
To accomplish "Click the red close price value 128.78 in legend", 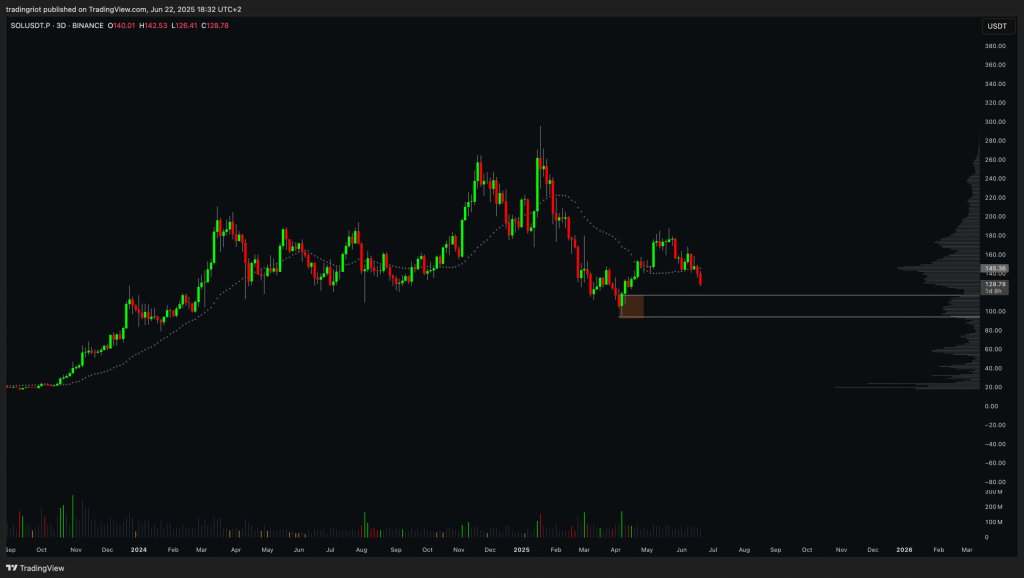I will click(215, 26).
